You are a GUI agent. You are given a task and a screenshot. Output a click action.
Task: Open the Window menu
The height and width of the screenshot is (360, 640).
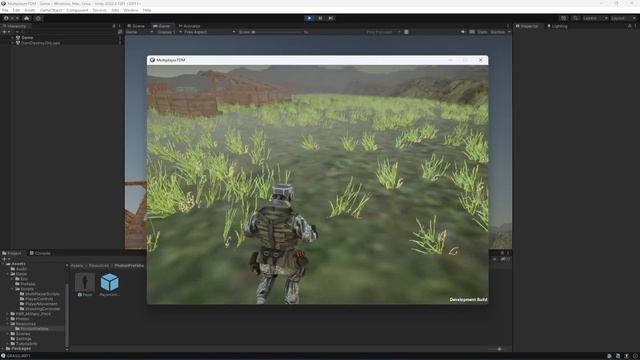coord(131,10)
